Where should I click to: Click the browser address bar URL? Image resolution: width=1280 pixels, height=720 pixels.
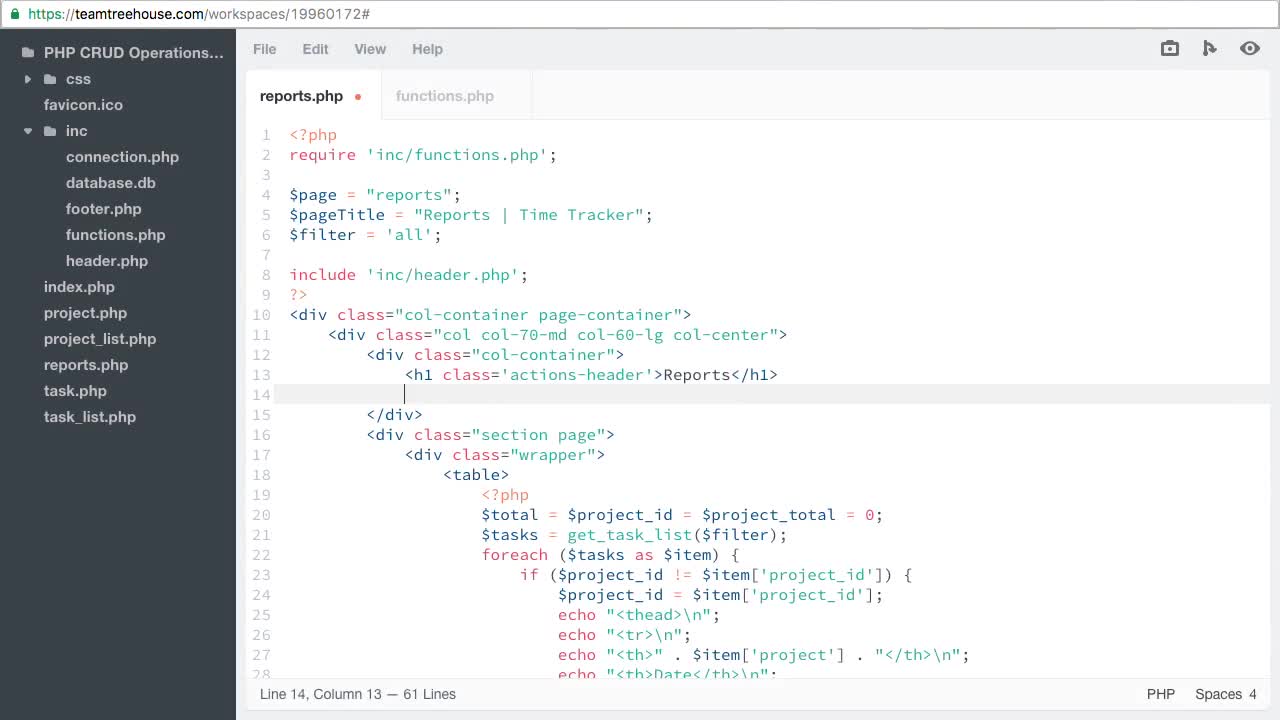(x=199, y=14)
